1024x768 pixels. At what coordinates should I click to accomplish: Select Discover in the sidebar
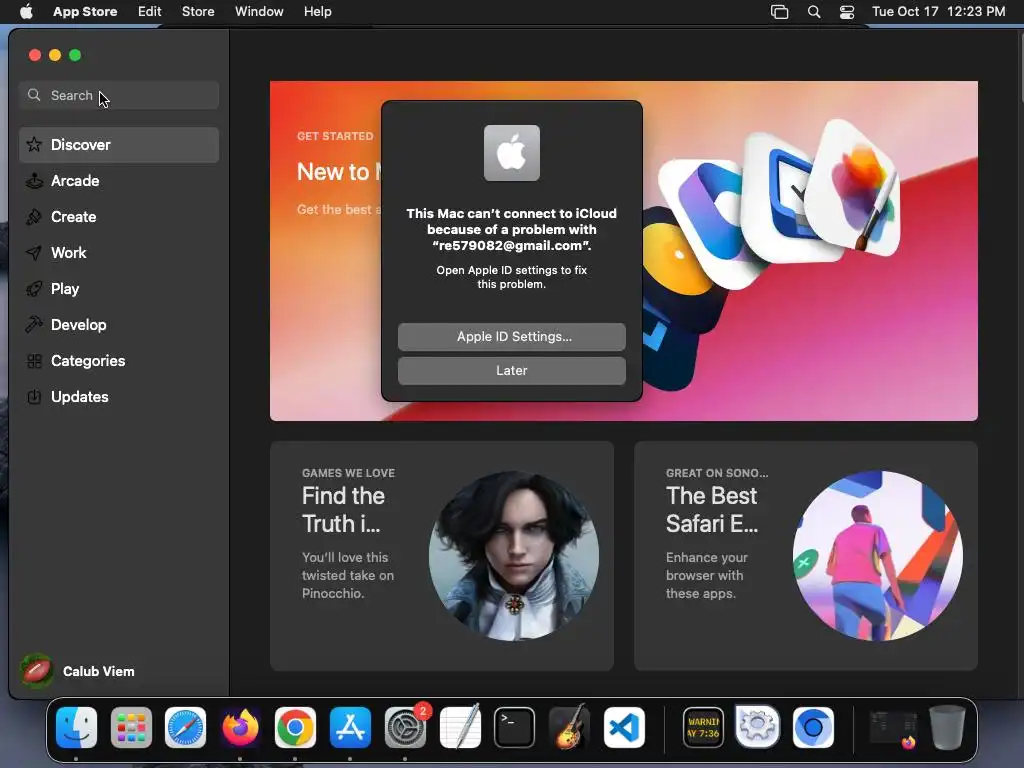point(119,144)
